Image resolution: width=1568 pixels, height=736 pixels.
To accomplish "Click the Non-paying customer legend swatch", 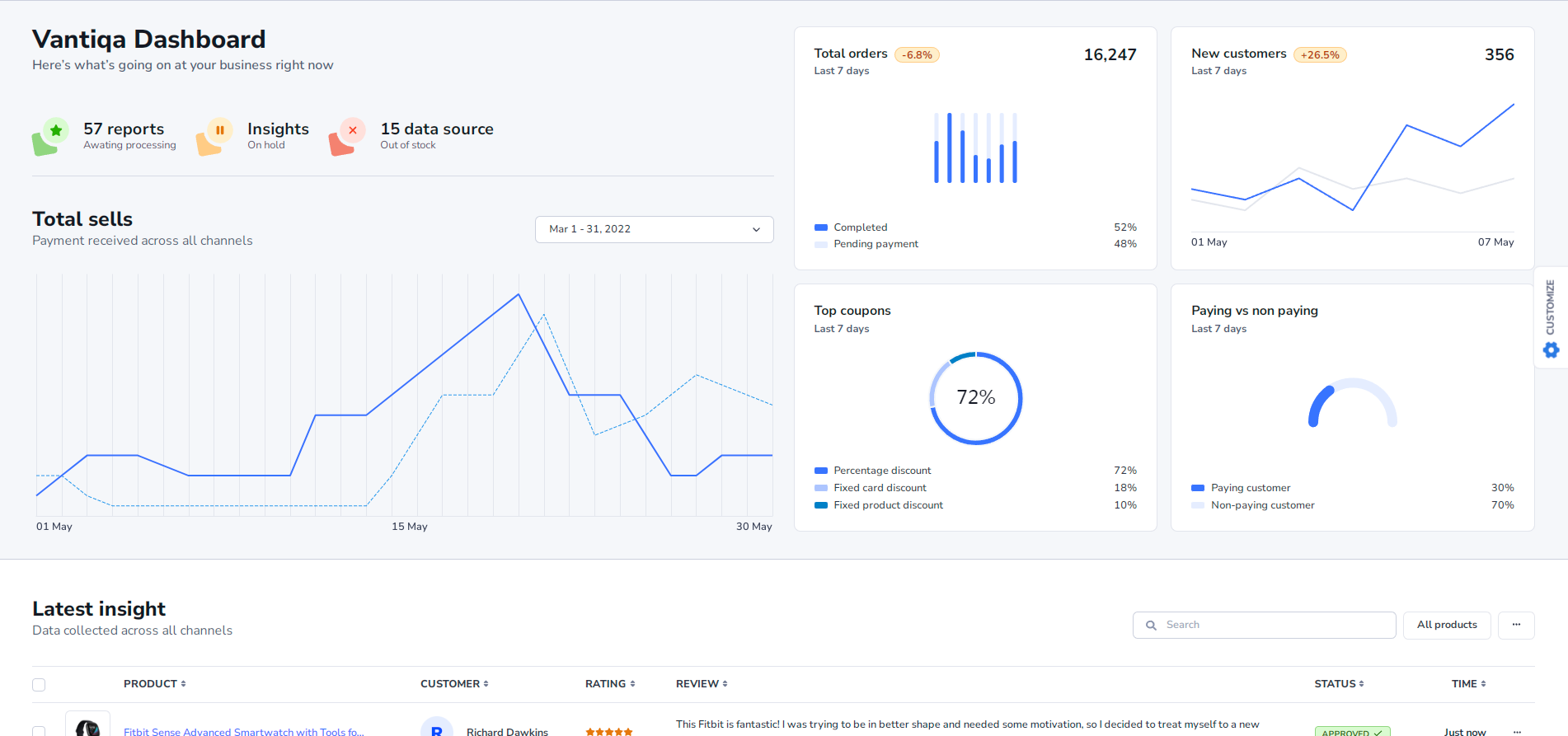I will 1198,505.
